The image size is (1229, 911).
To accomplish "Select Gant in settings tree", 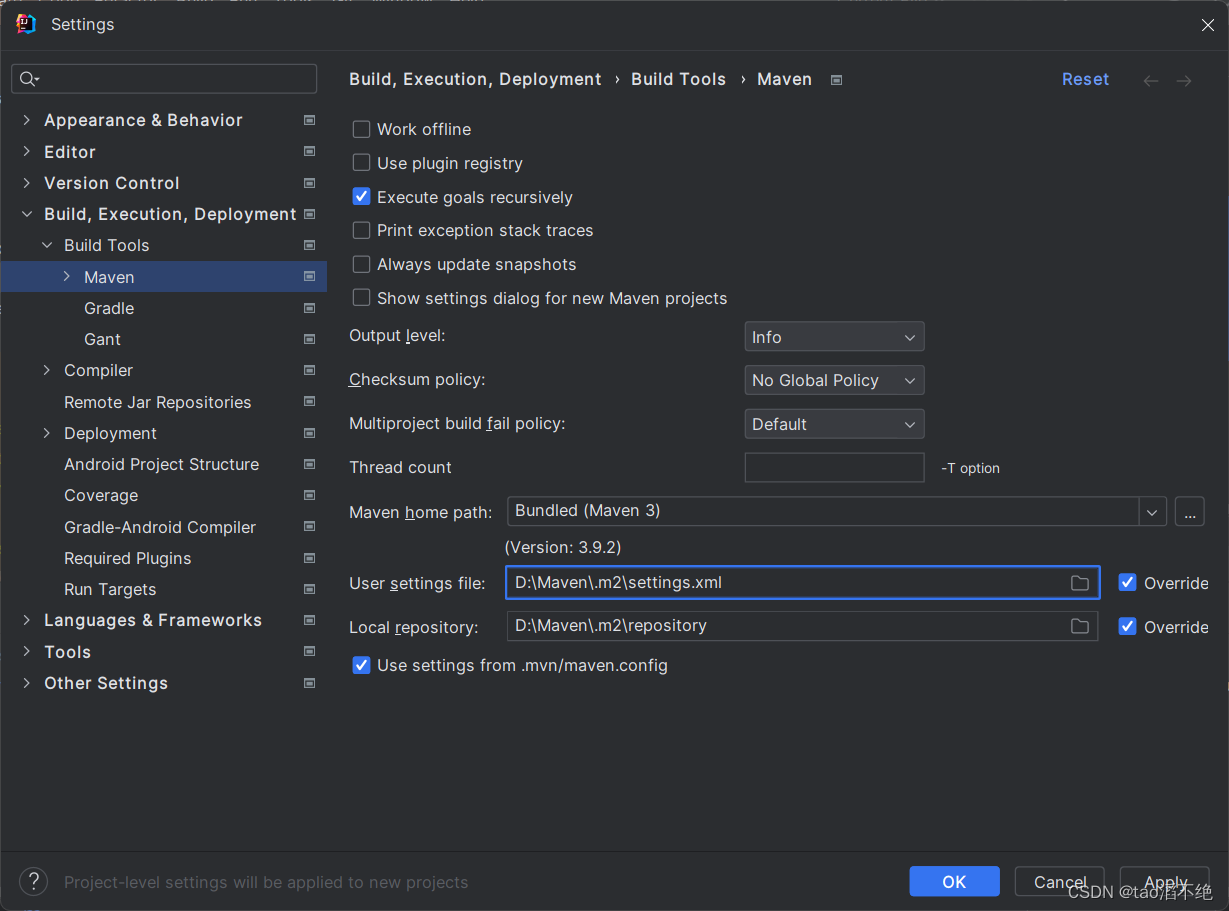I will (x=102, y=339).
